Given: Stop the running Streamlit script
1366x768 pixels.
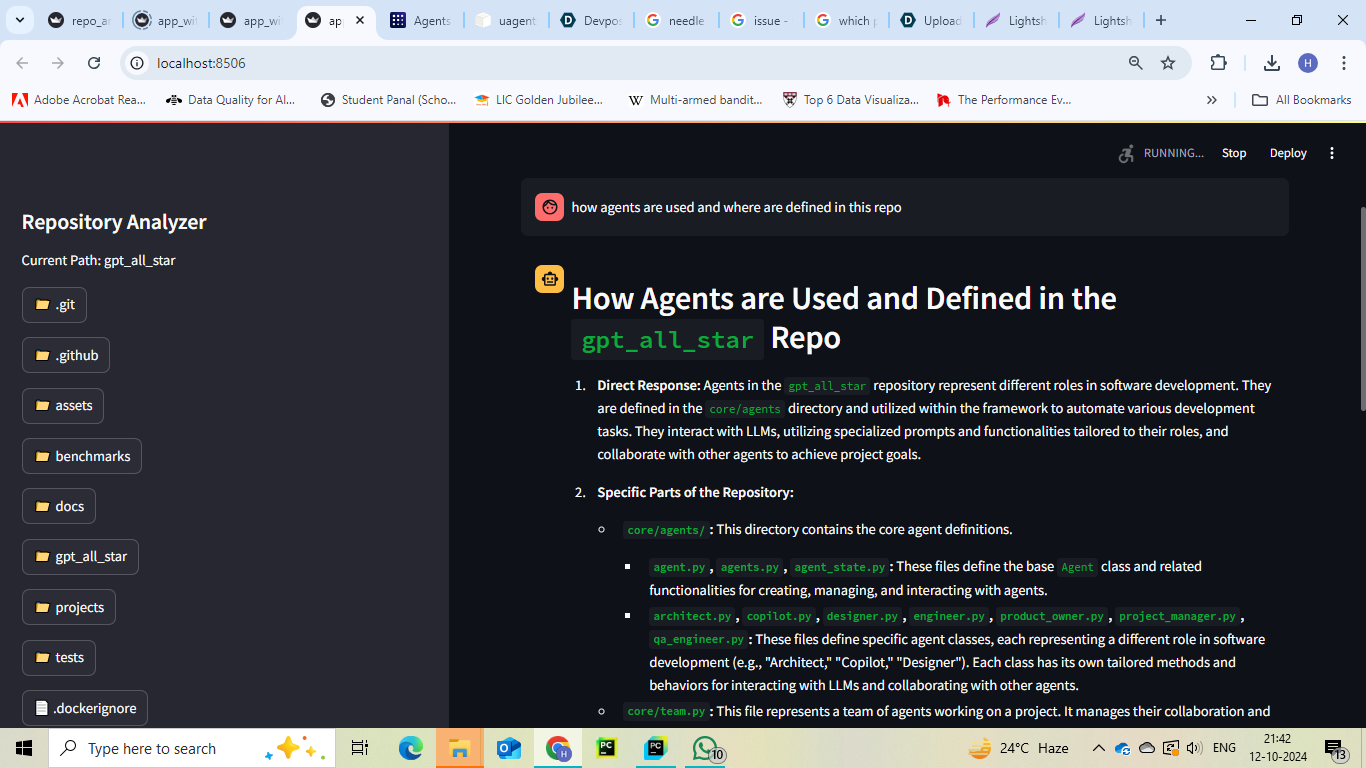Looking at the screenshot, I should tap(1234, 153).
